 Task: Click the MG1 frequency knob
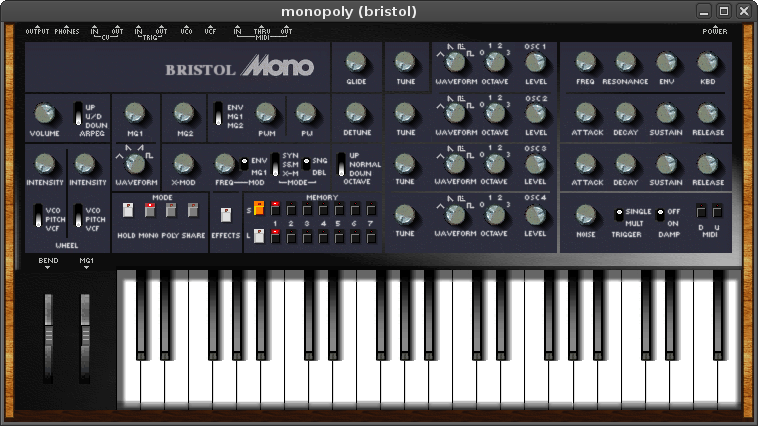click(x=135, y=113)
